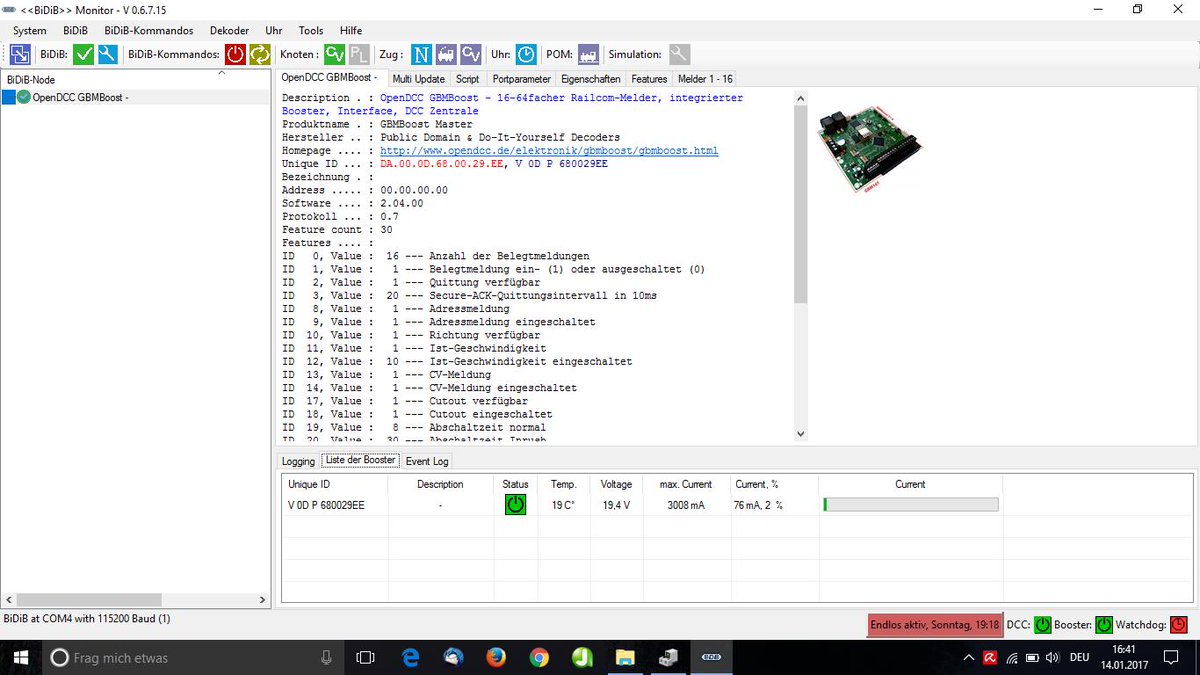The width and height of the screenshot is (1200, 675).
Task: Open Google Chrome from the taskbar
Action: point(539,657)
